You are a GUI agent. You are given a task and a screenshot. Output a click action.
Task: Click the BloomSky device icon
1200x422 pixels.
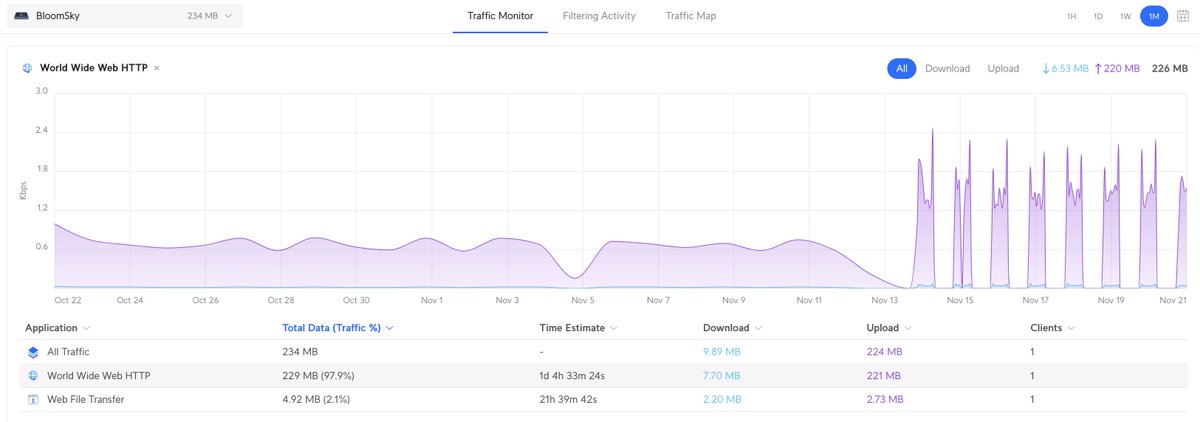pyautogui.click(x=22, y=16)
